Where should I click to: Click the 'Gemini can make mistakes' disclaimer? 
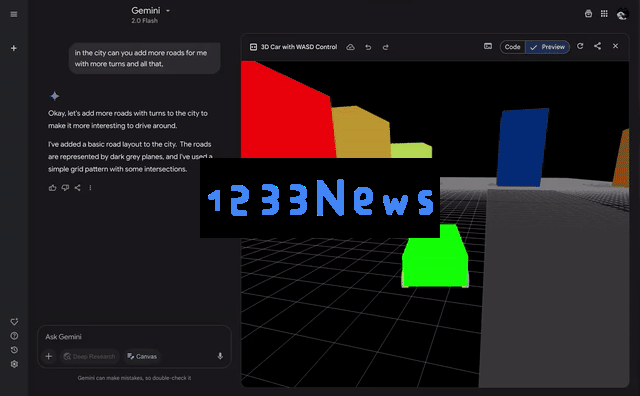[134, 378]
